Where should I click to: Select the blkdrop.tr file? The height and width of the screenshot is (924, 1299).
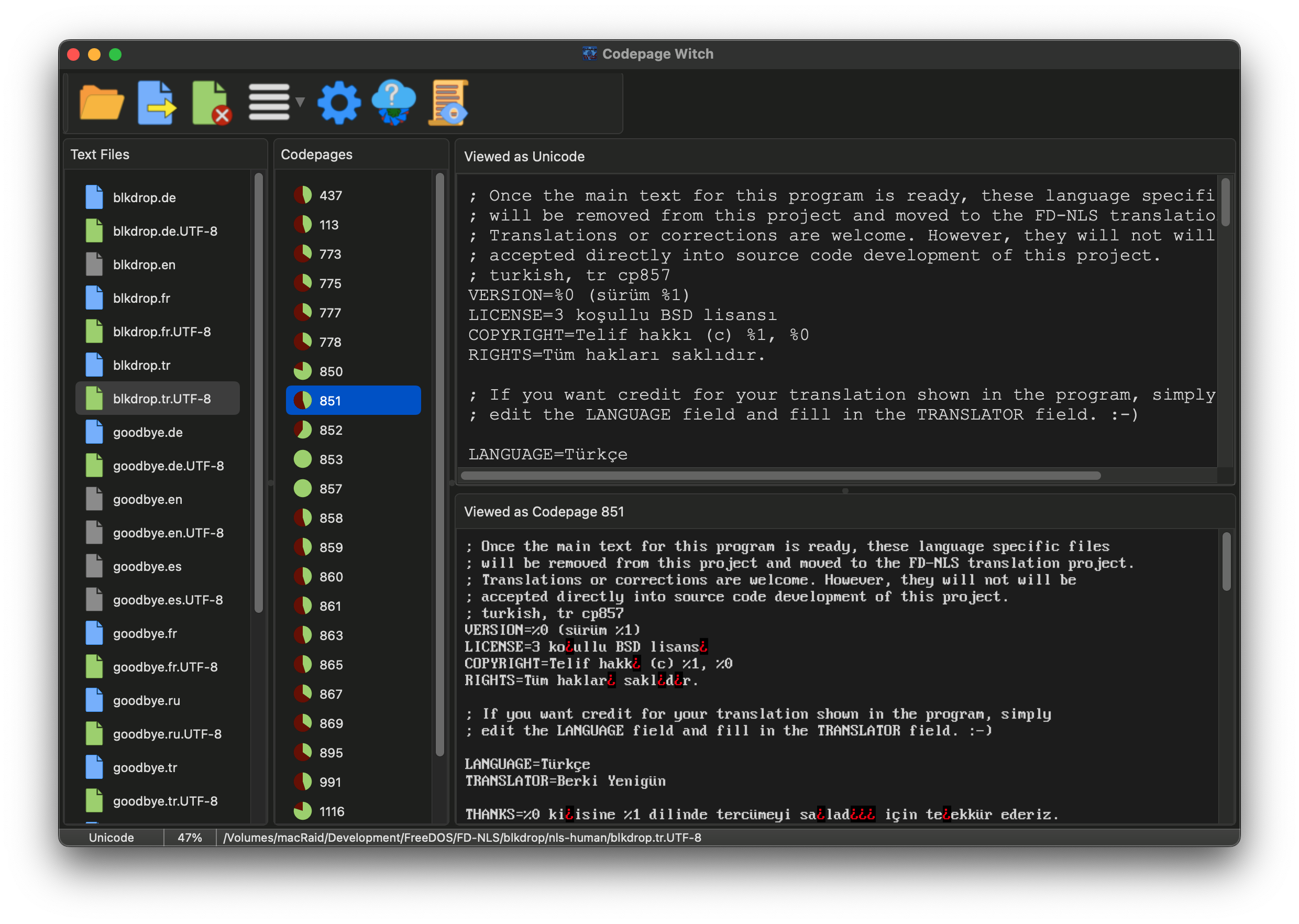[x=141, y=365]
